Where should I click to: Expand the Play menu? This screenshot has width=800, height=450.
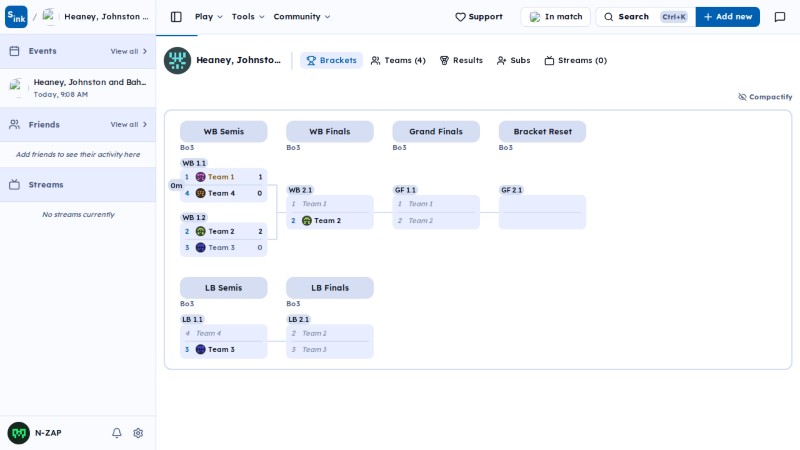[209, 17]
